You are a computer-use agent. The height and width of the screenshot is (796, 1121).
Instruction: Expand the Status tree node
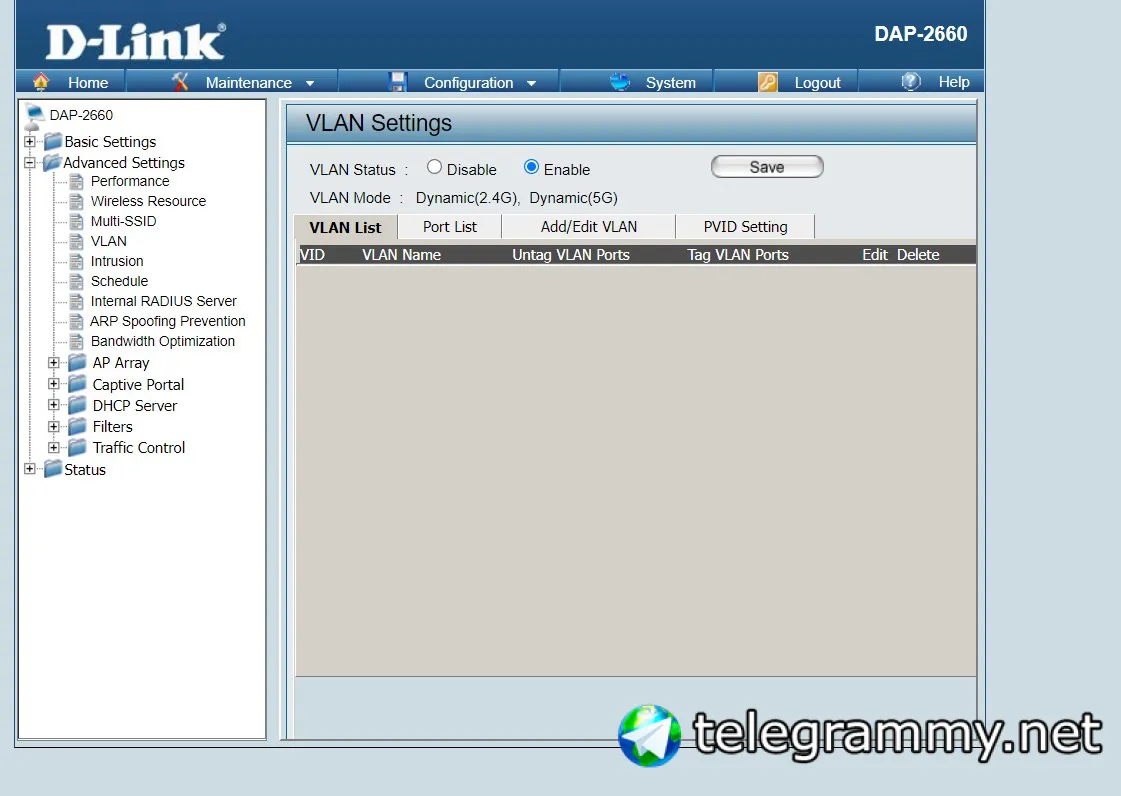(29, 469)
